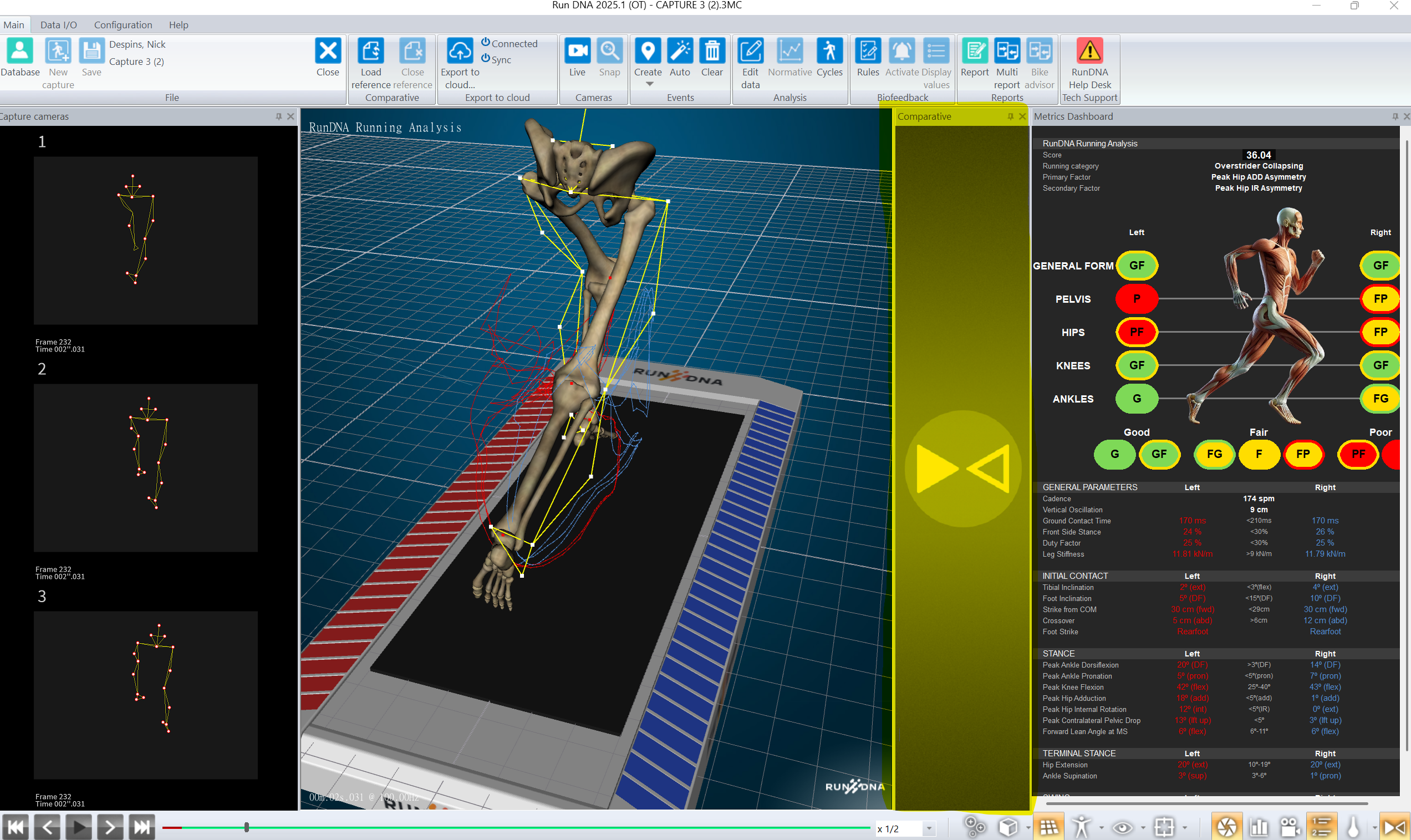Click the red segment of the timeline
This screenshot has width=1411, height=840.
tap(172, 828)
